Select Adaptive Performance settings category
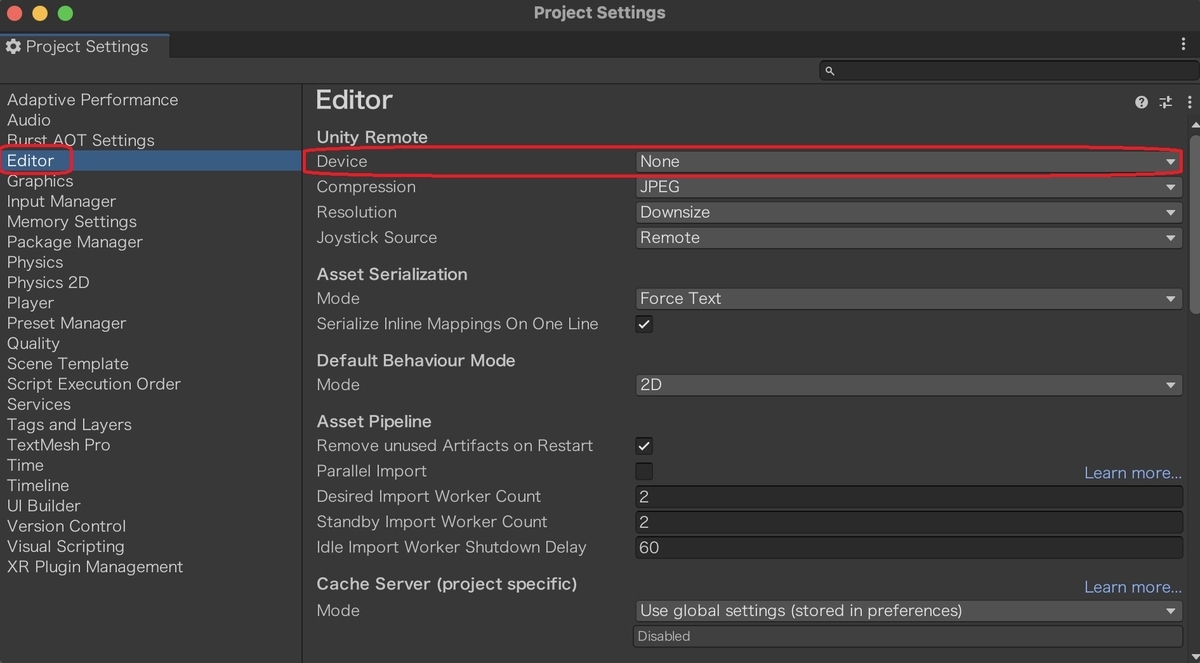The height and width of the screenshot is (663, 1200). pyautogui.click(x=92, y=100)
